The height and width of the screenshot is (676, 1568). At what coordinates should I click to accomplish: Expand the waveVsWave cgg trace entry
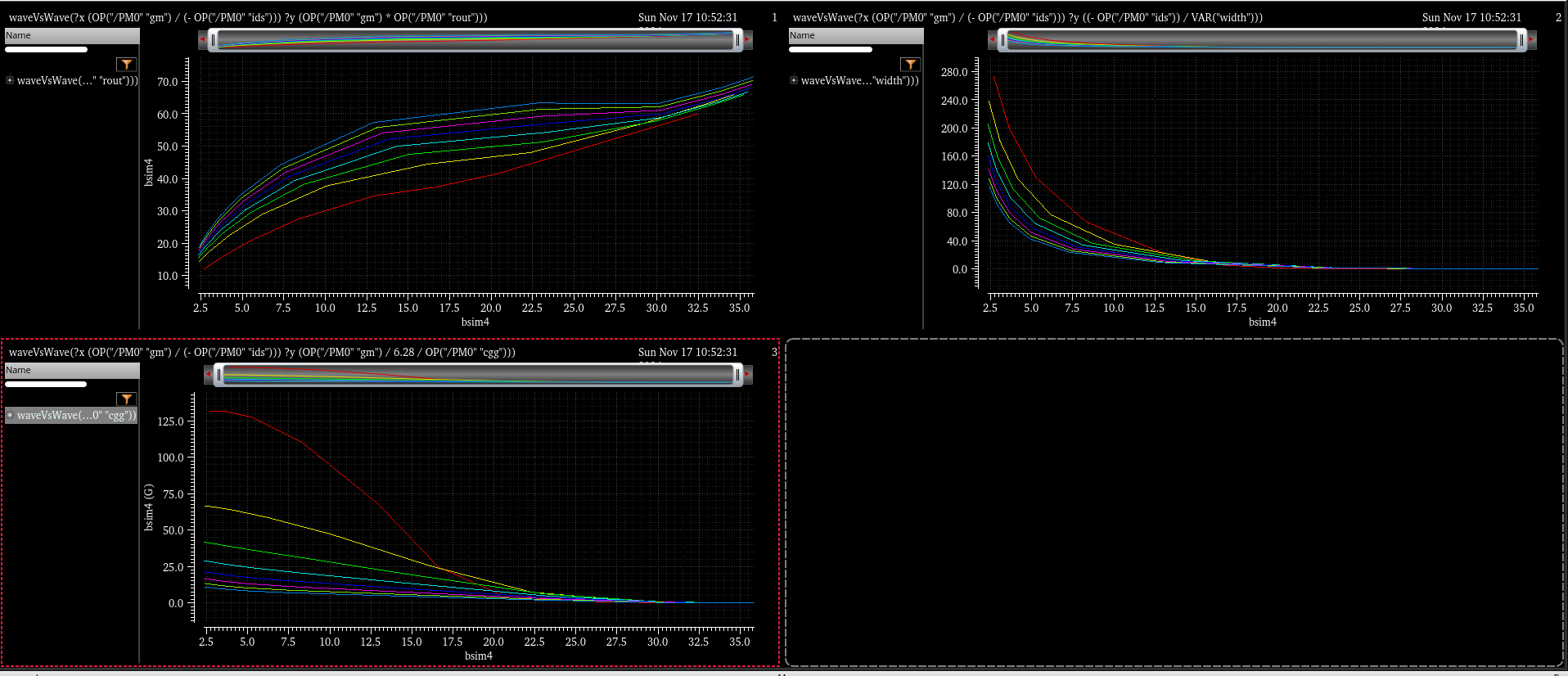coord(10,415)
